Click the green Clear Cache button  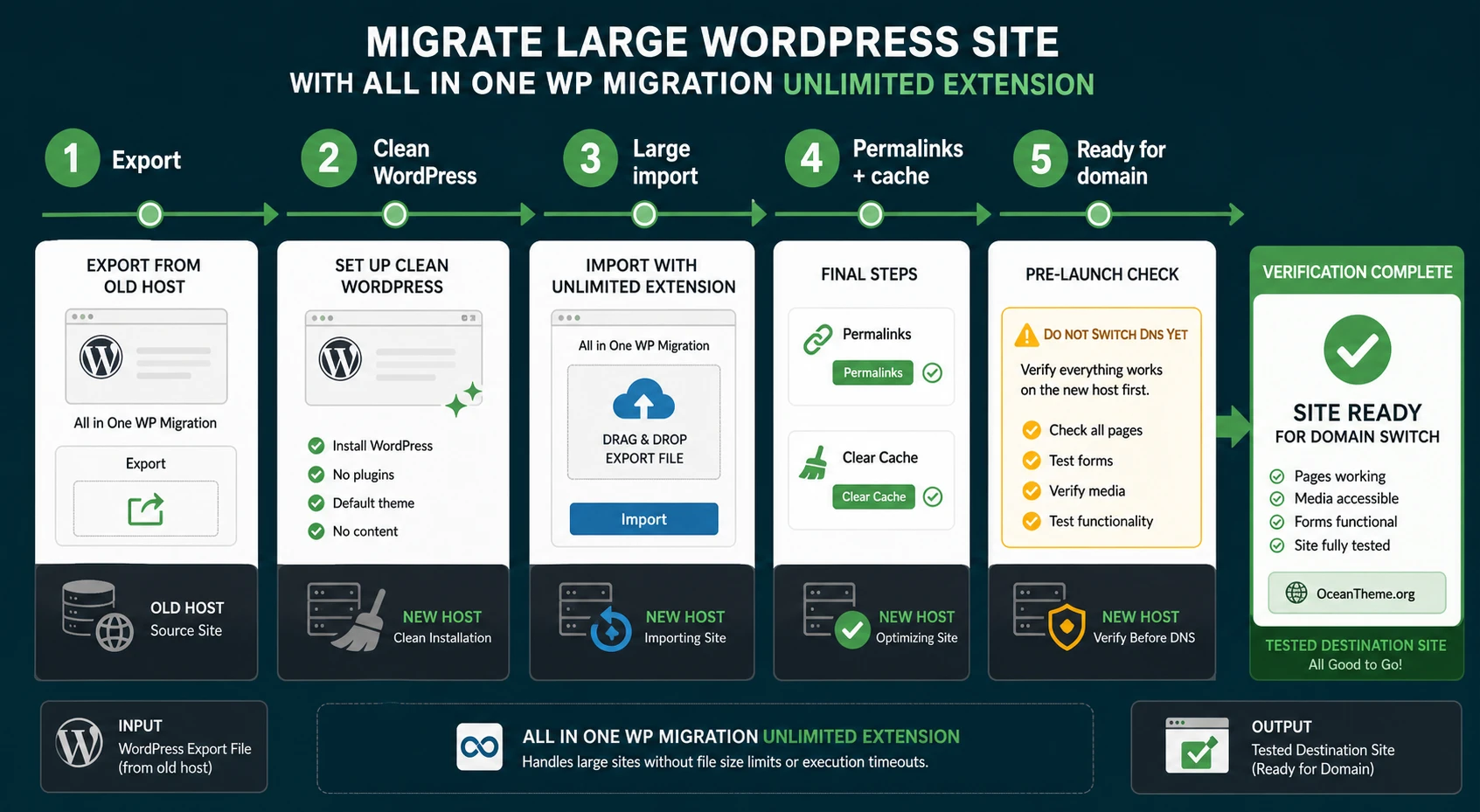click(x=873, y=496)
